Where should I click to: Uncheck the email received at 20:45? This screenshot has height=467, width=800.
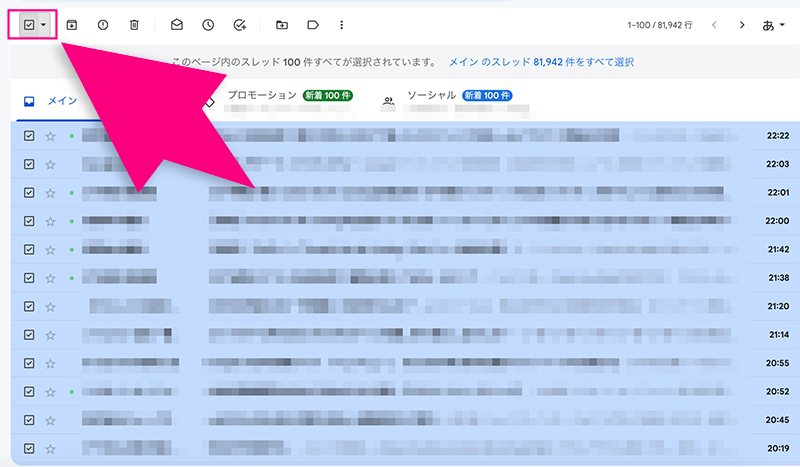(29, 420)
